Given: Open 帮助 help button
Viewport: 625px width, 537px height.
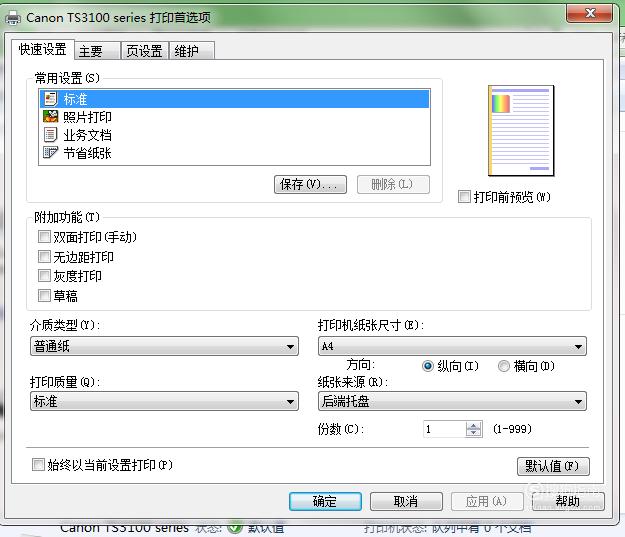Looking at the screenshot, I should tap(568, 502).
